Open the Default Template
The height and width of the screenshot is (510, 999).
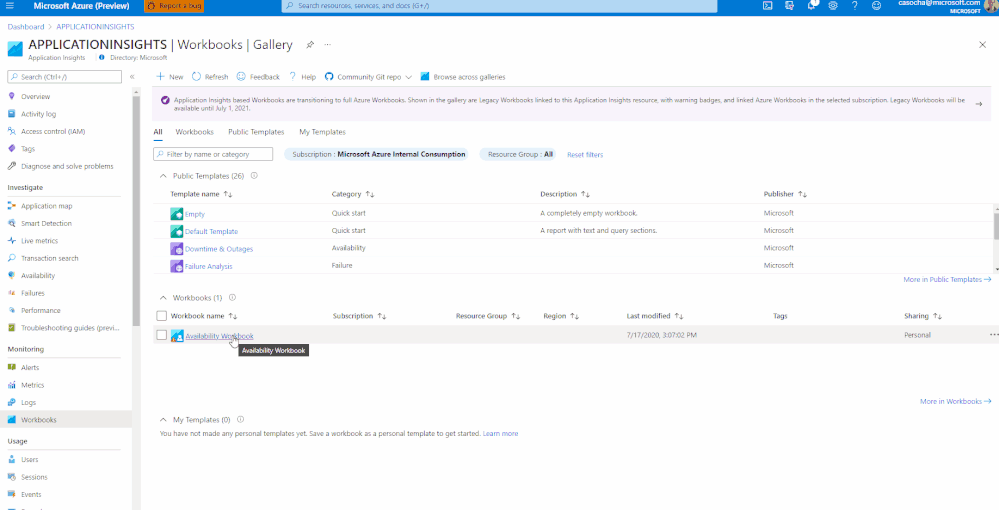[x=212, y=231]
